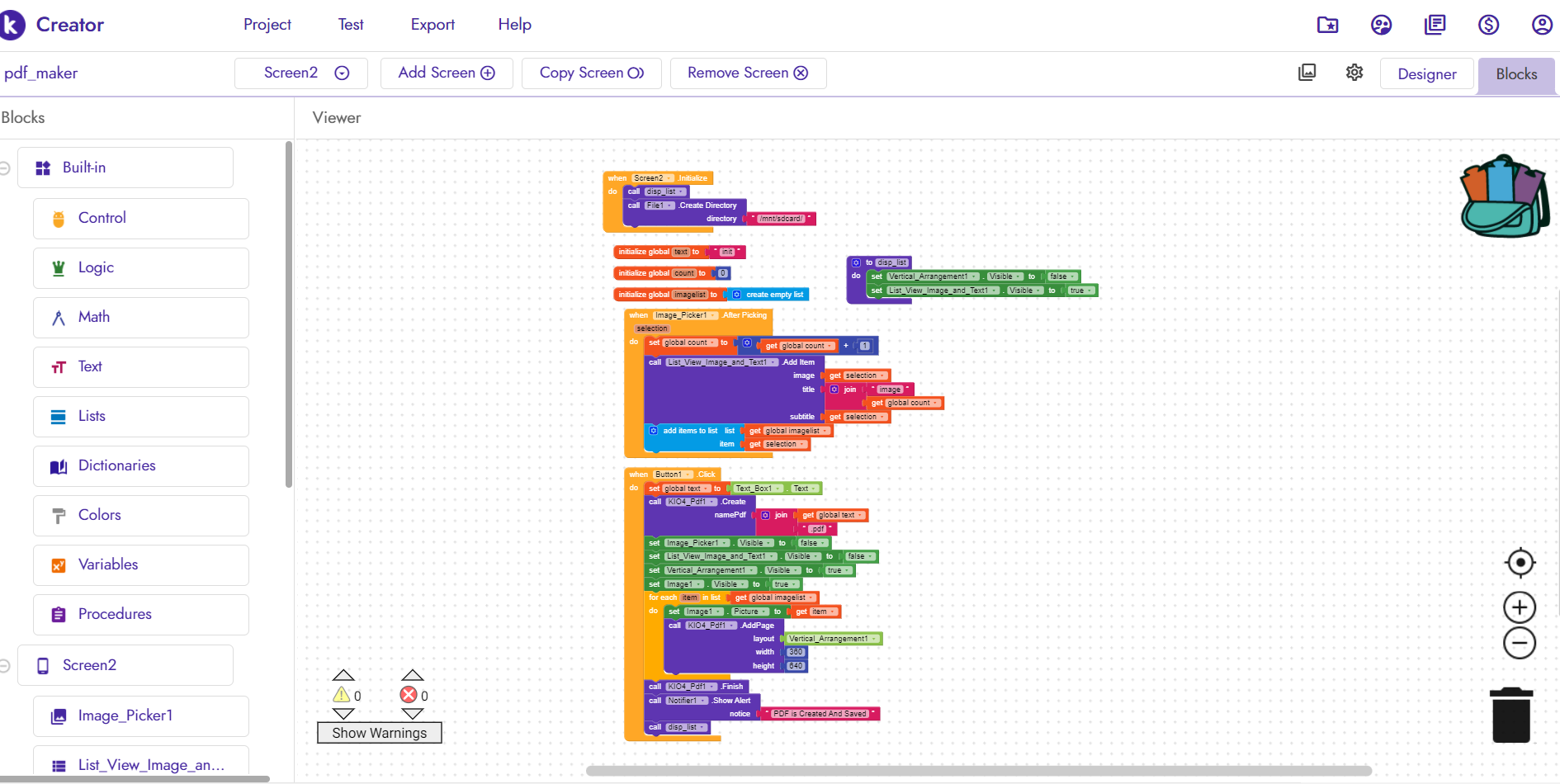Open the Project menu
The width and height of the screenshot is (1560, 784).
click(267, 25)
